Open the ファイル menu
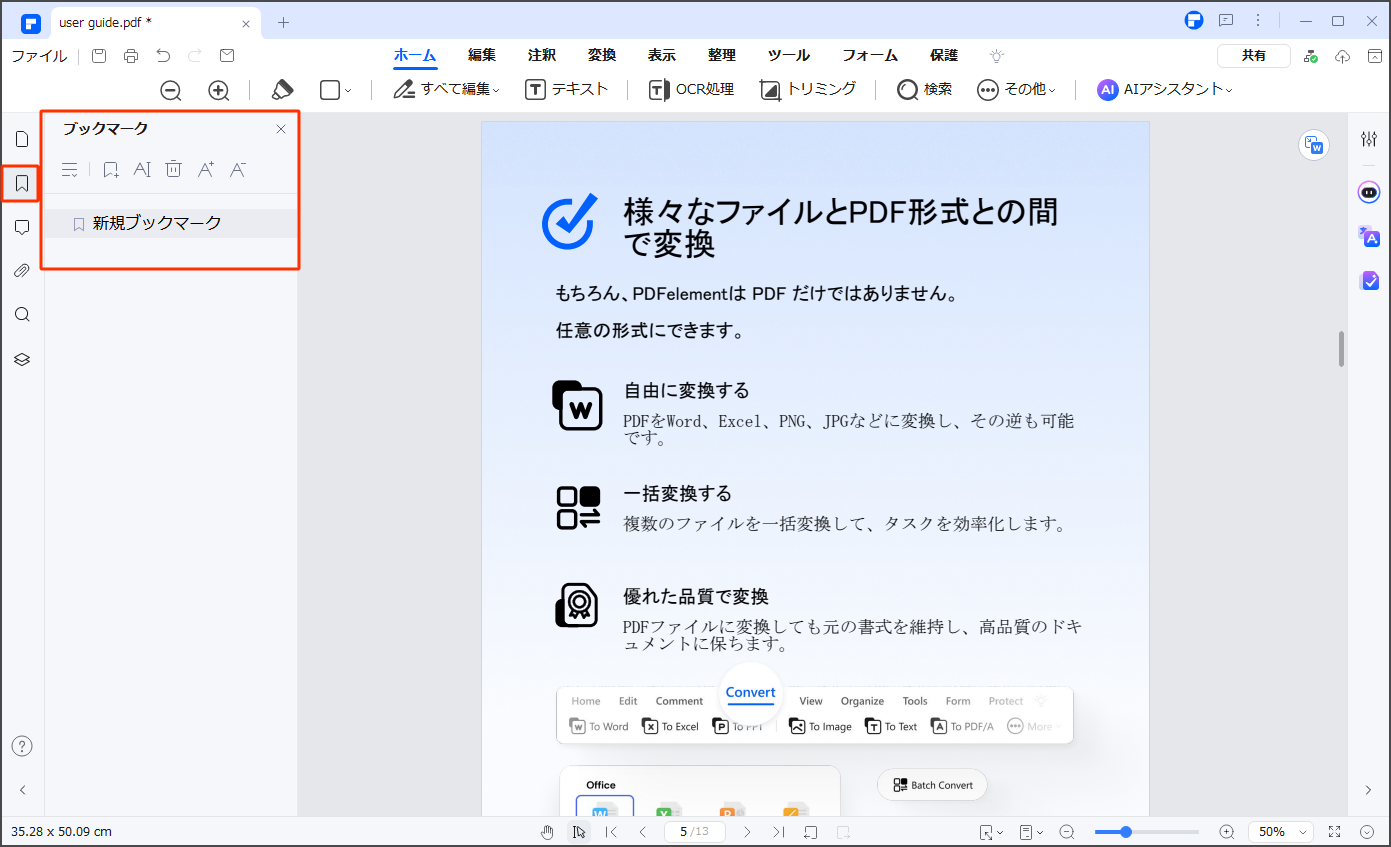 (x=39, y=56)
